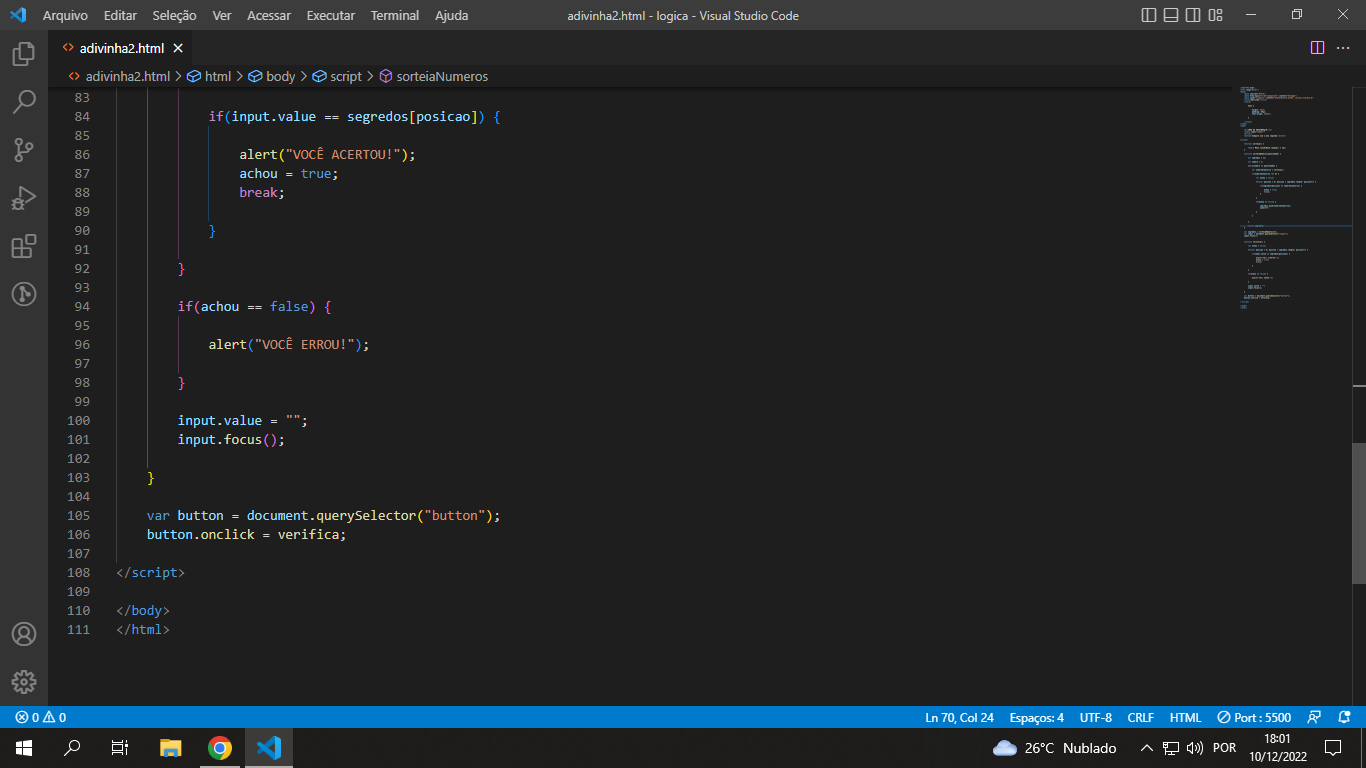Open the Executar menu

(331, 15)
